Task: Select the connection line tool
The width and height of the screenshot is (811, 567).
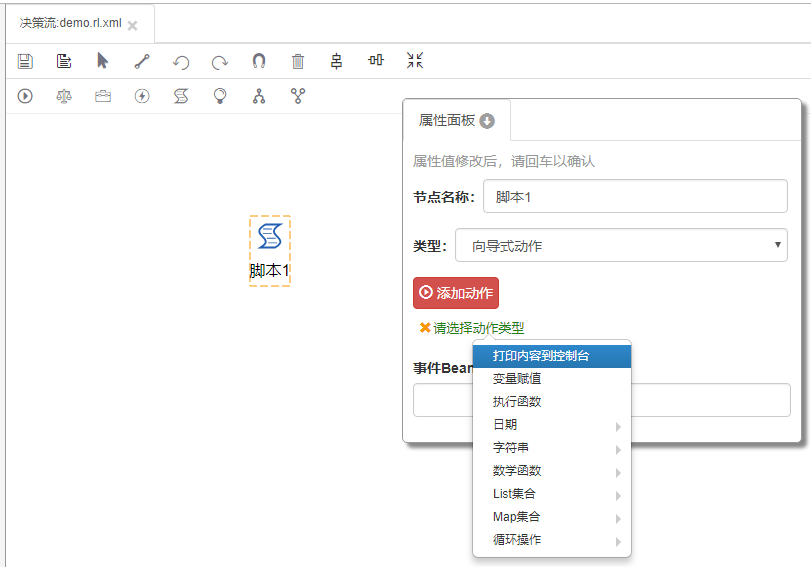Action: 142,61
